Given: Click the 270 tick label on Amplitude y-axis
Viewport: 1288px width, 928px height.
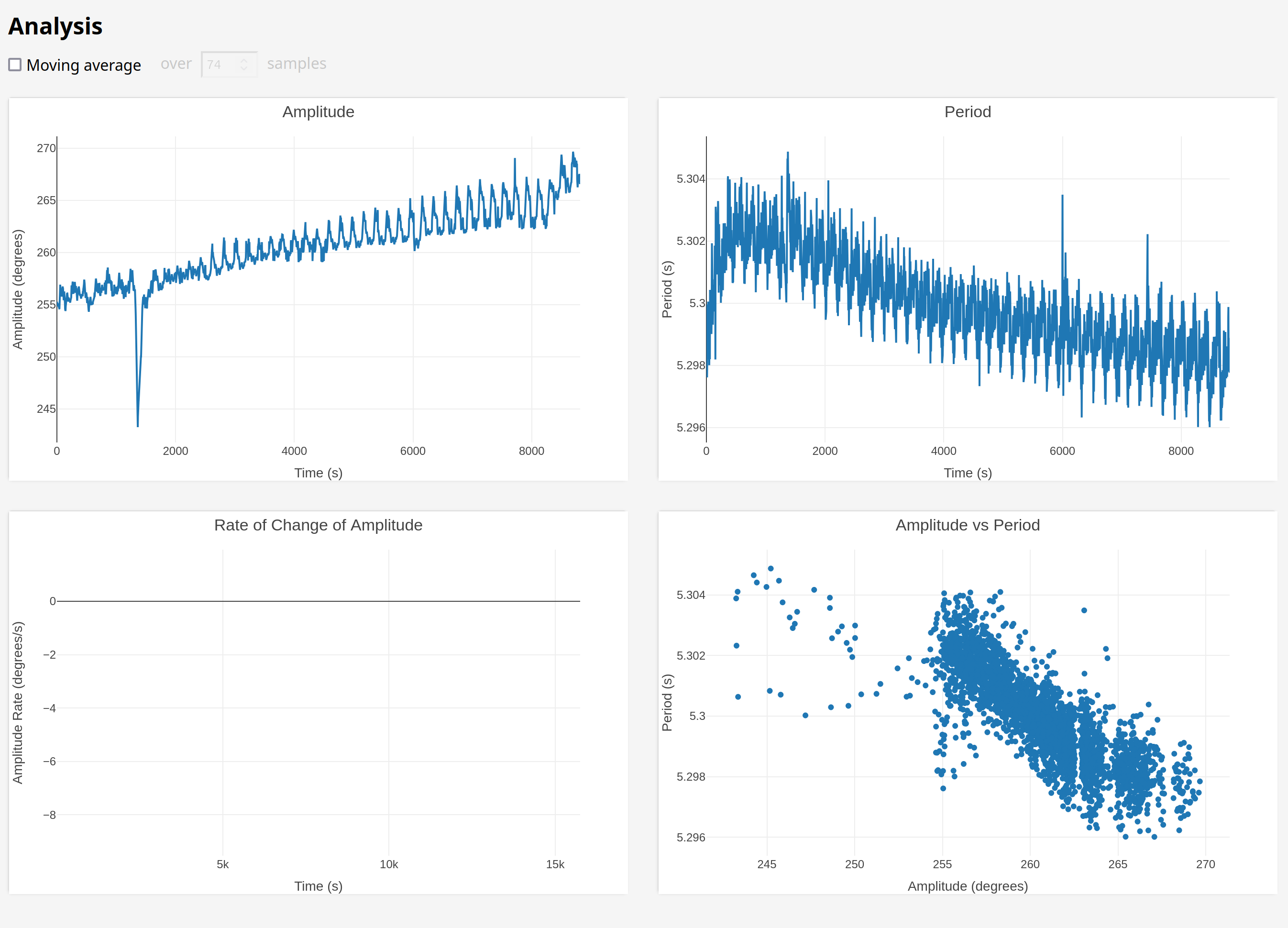Looking at the screenshot, I should pos(46,148).
